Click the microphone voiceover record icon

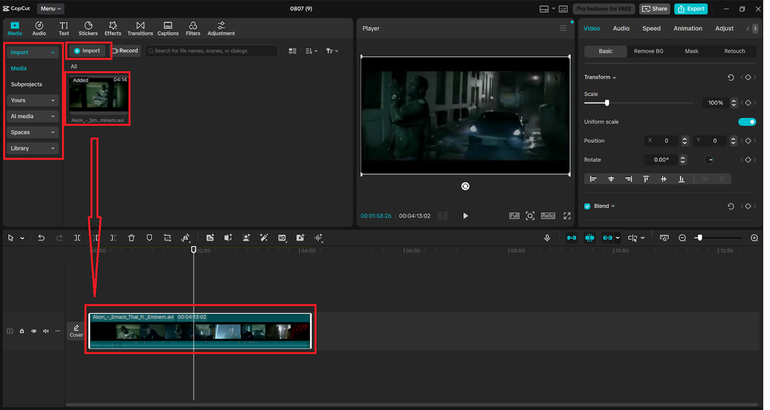[547, 238]
